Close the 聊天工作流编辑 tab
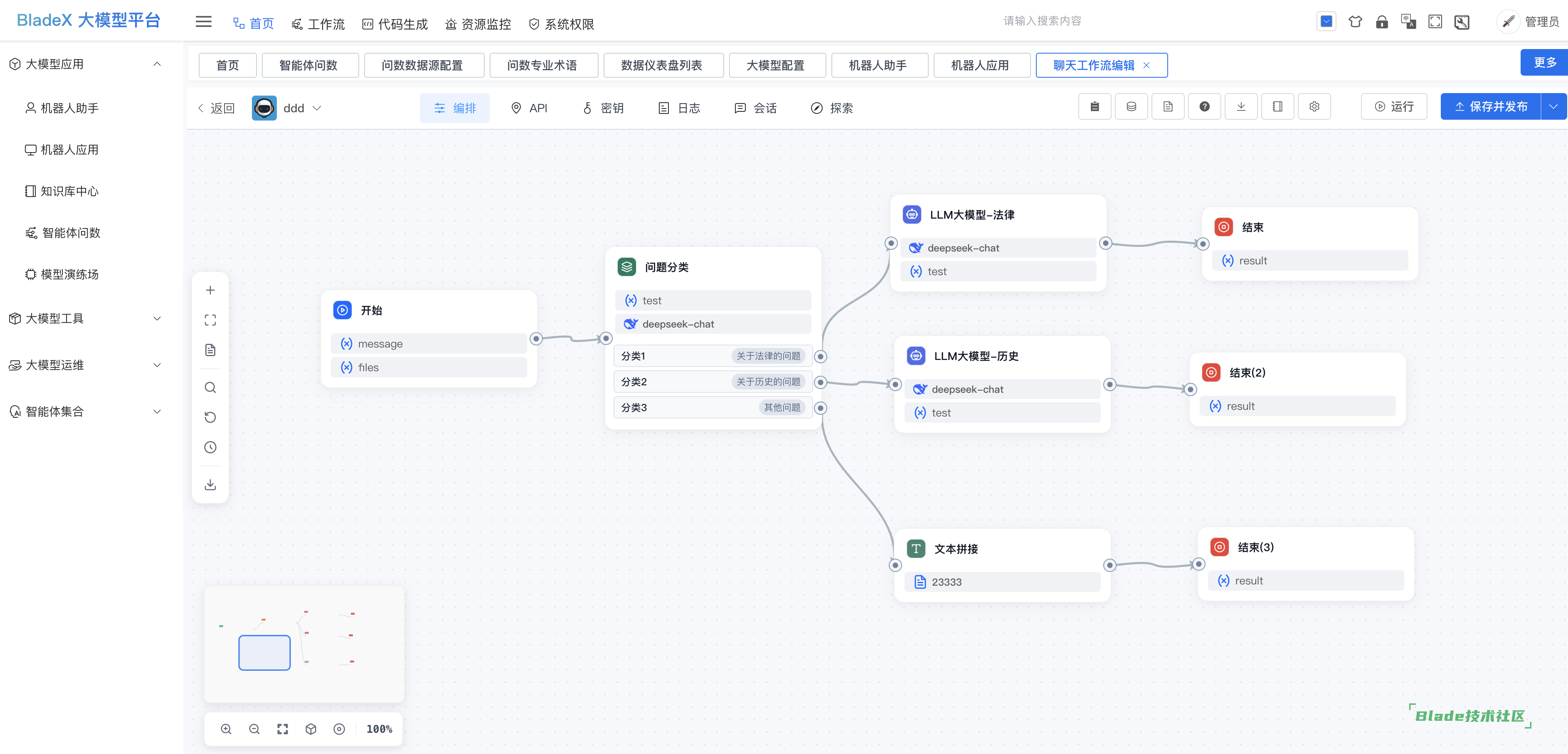This screenshot has height=754, width=1568. [x=1147, y=65]
